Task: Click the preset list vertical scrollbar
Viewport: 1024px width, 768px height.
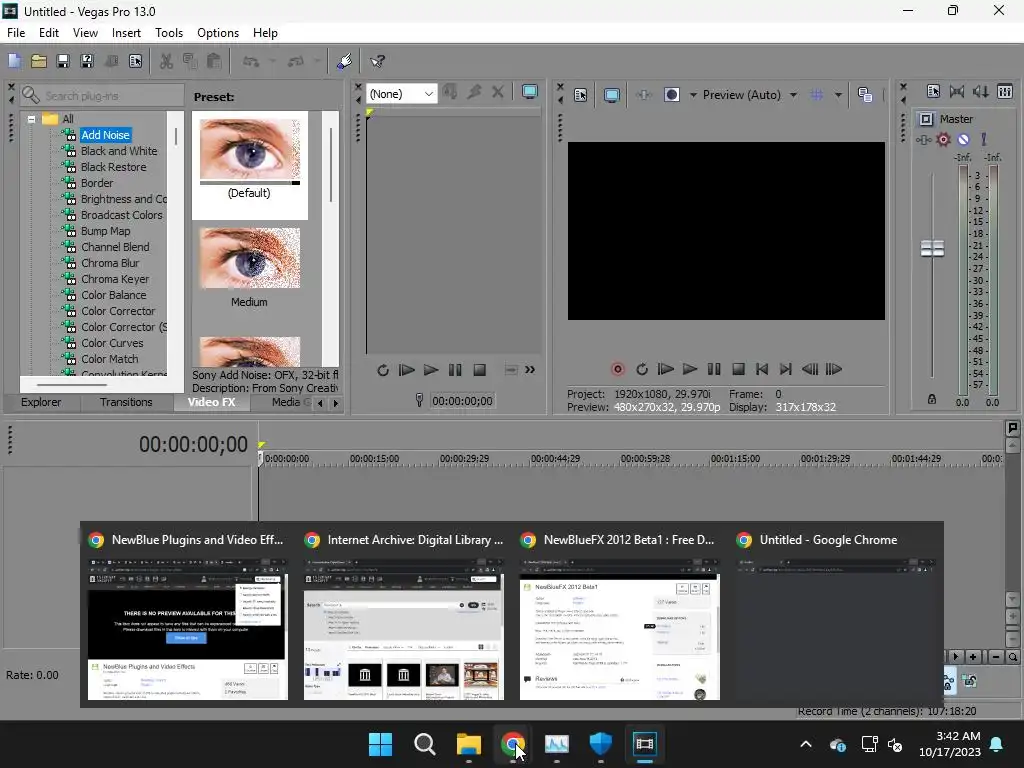Action: [x=330, y=165]
